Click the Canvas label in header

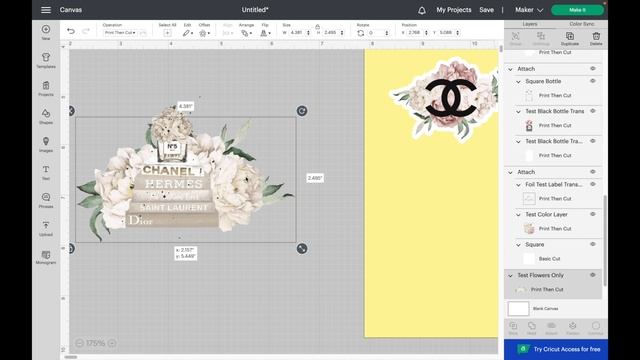pos(71,10)
